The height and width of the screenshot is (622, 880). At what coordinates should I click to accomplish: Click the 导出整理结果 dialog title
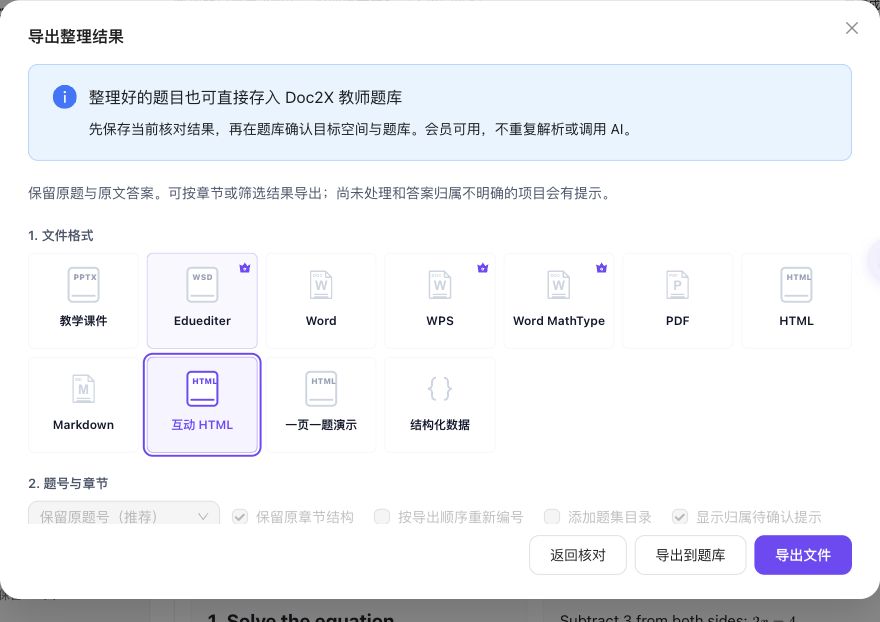(x=76, y=37)
